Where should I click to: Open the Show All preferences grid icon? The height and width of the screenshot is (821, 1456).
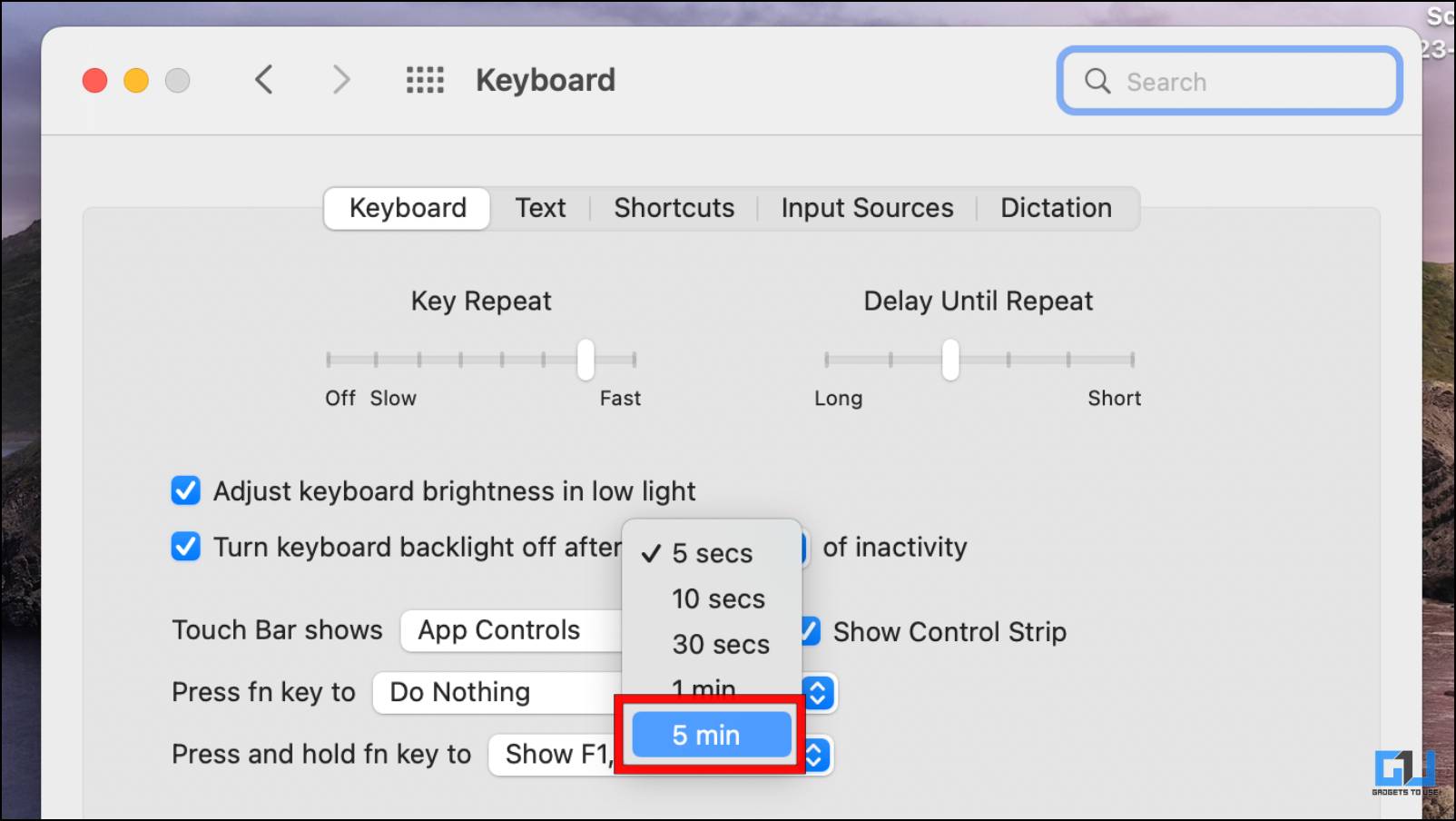click(425, 80)
